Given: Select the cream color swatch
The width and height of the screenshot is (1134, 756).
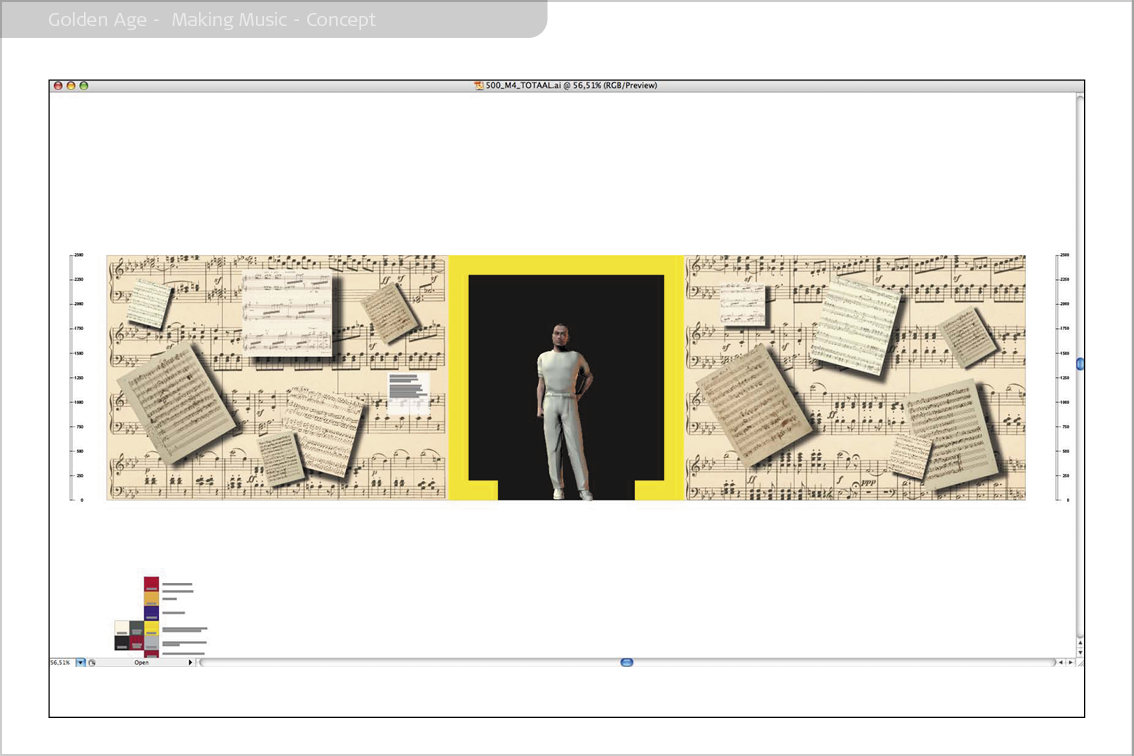Looking at the screenshot, I should coord(122,628).
